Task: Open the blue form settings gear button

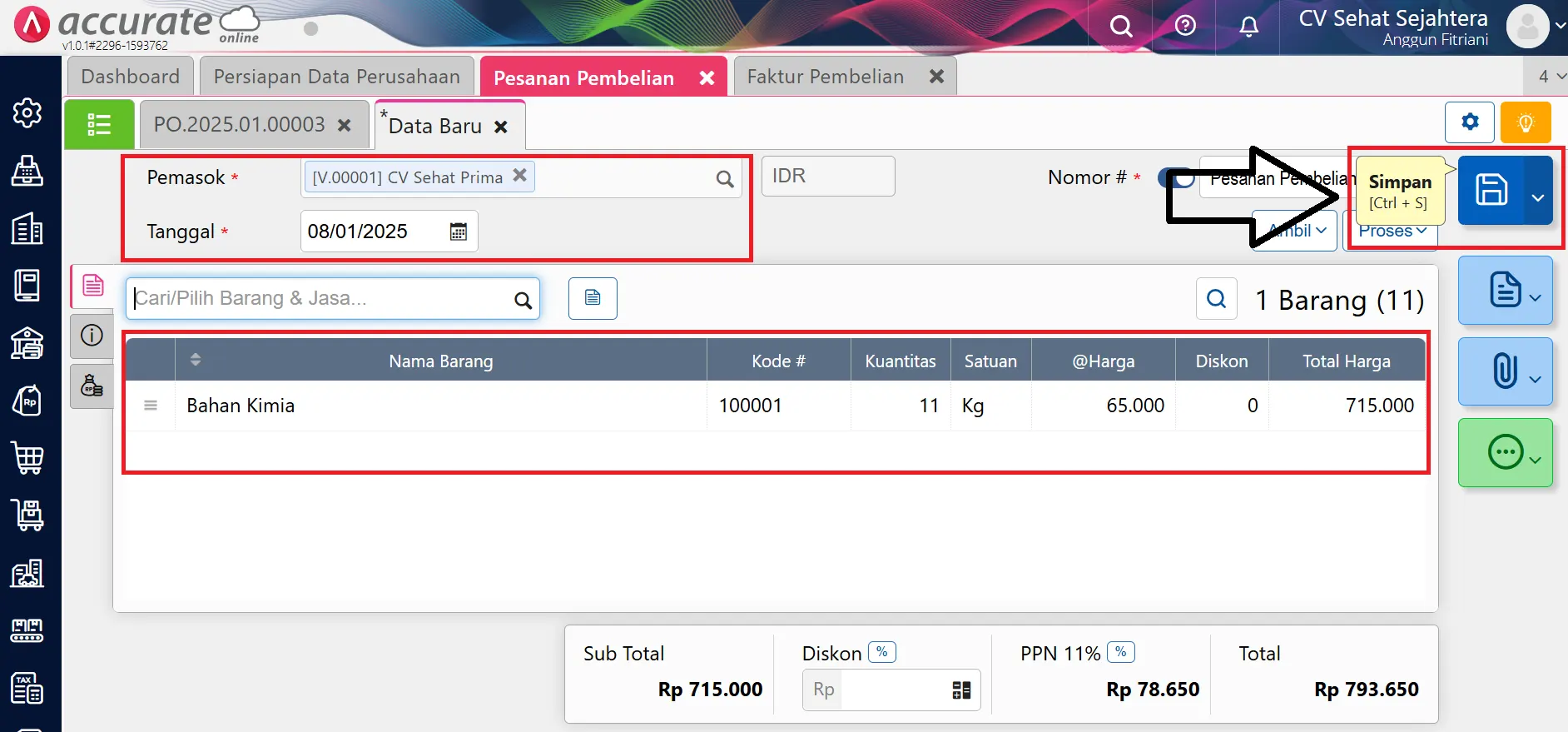Action: (x=1470, y=122)
